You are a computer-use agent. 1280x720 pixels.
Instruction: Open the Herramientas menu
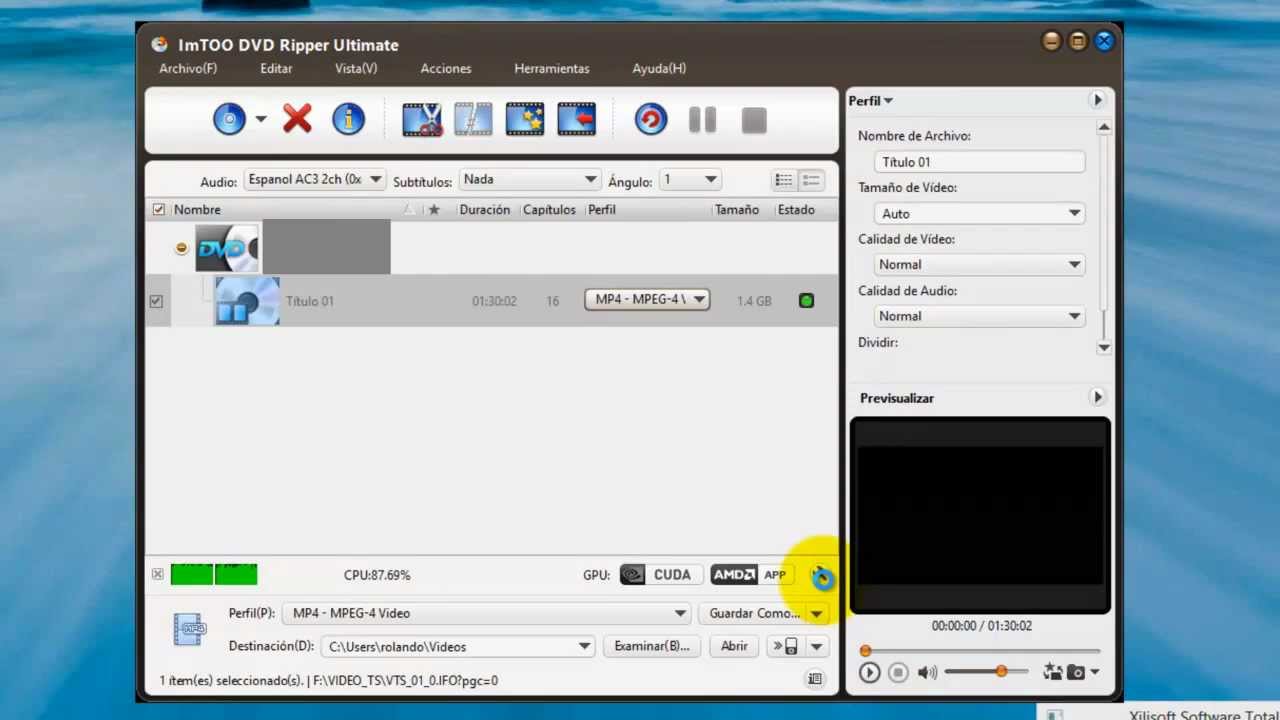pyautogui.click(x=552, y=69)
